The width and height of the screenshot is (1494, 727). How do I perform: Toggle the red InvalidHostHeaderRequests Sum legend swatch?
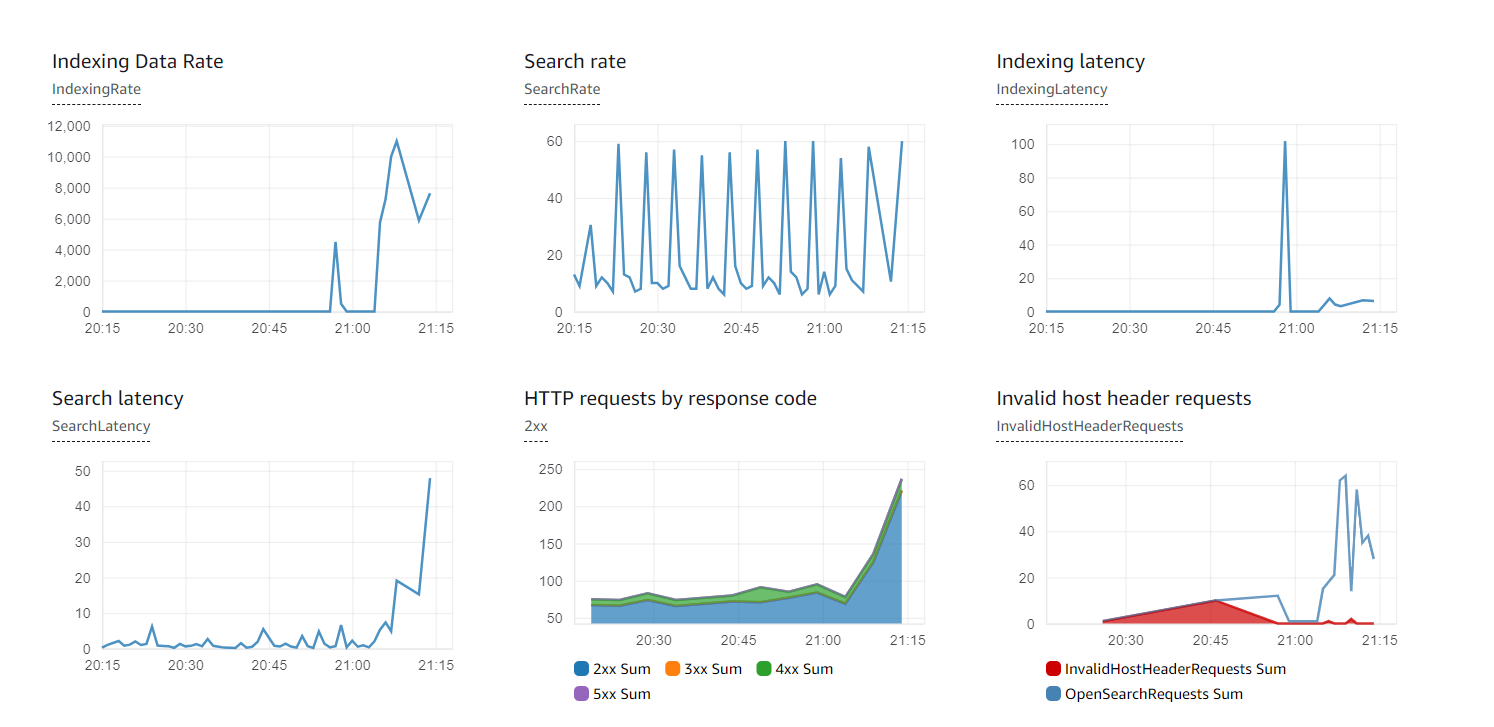[x=1053, y=669]
